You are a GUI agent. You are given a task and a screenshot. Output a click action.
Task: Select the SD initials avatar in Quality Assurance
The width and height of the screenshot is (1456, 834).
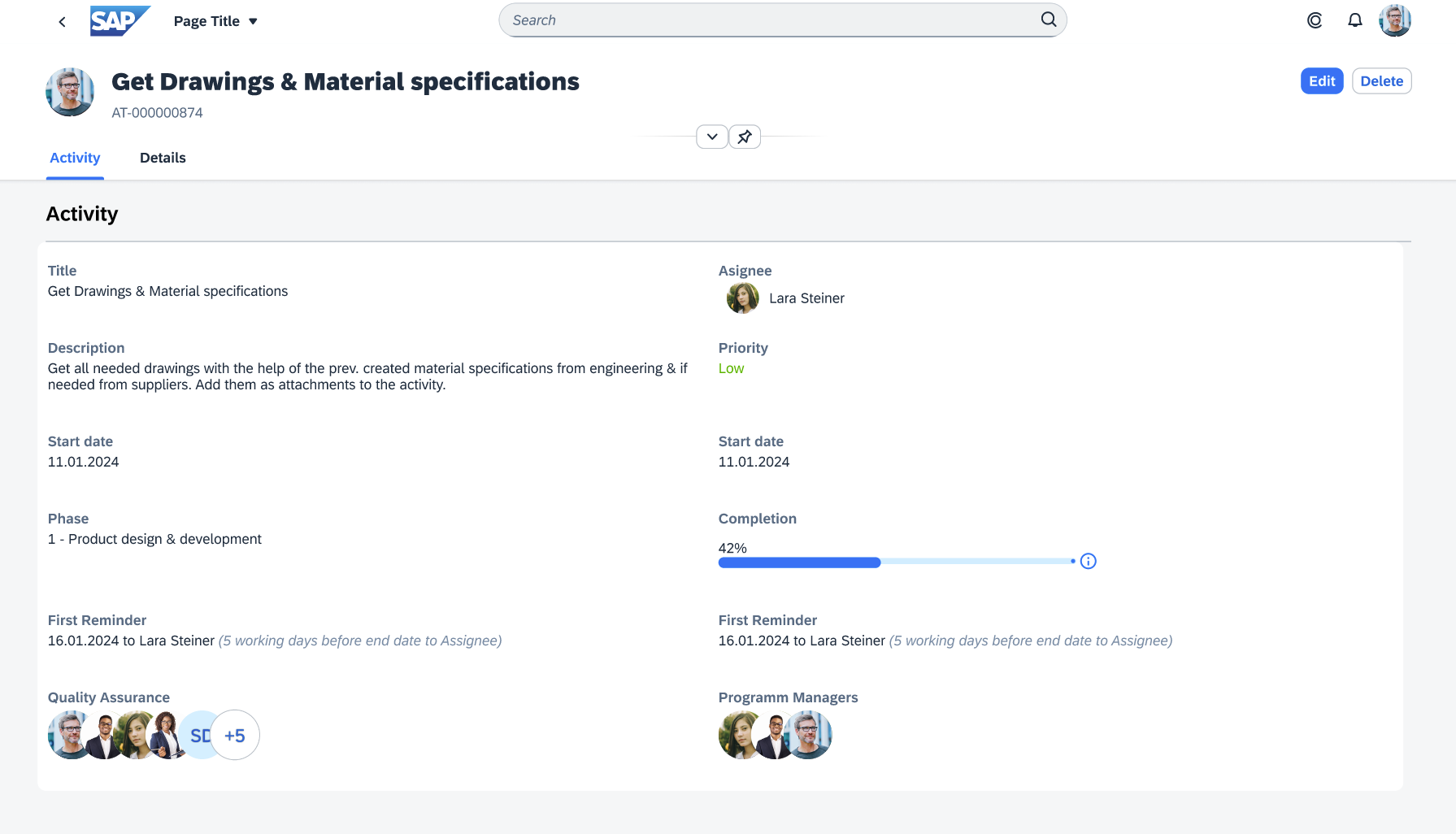[201, 735]
